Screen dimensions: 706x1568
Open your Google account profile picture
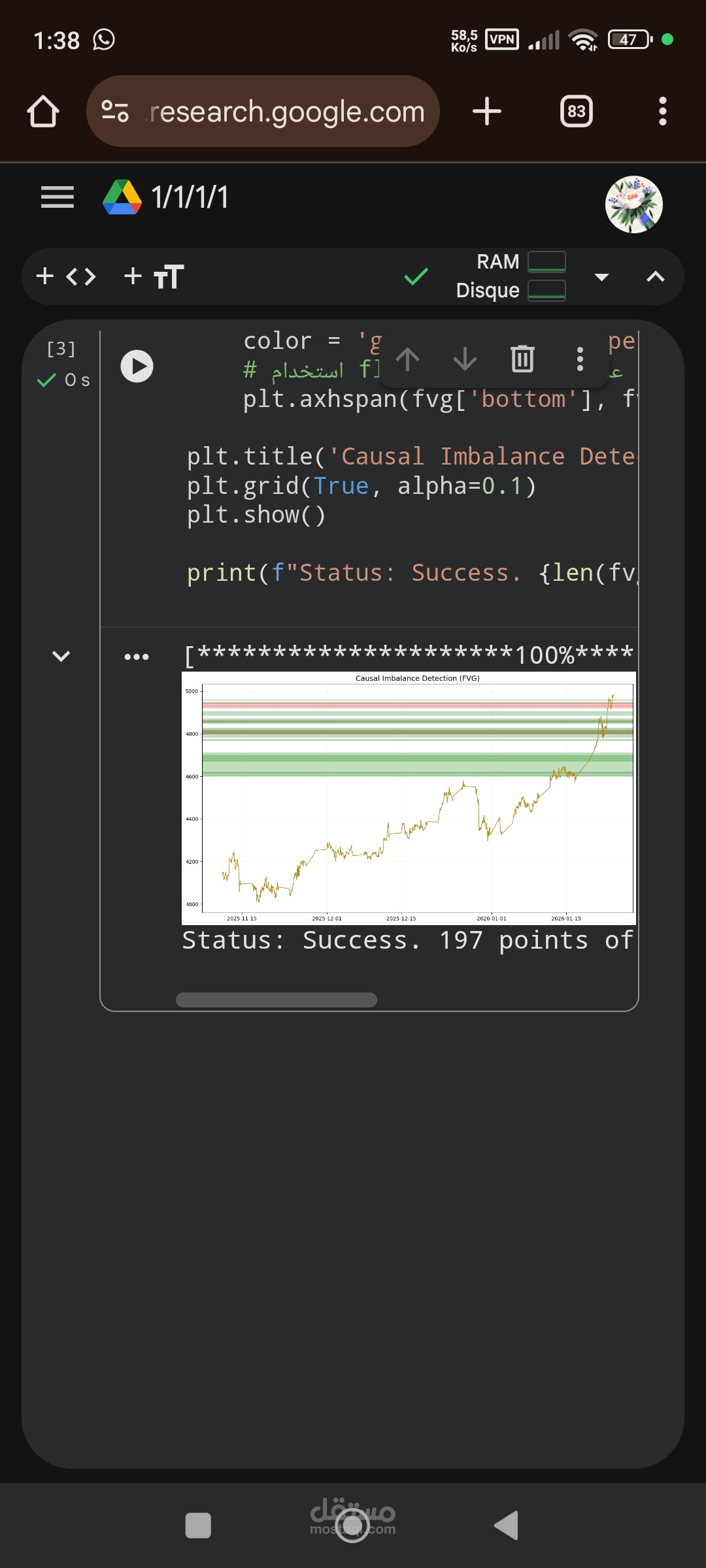[x=633, y=204]
